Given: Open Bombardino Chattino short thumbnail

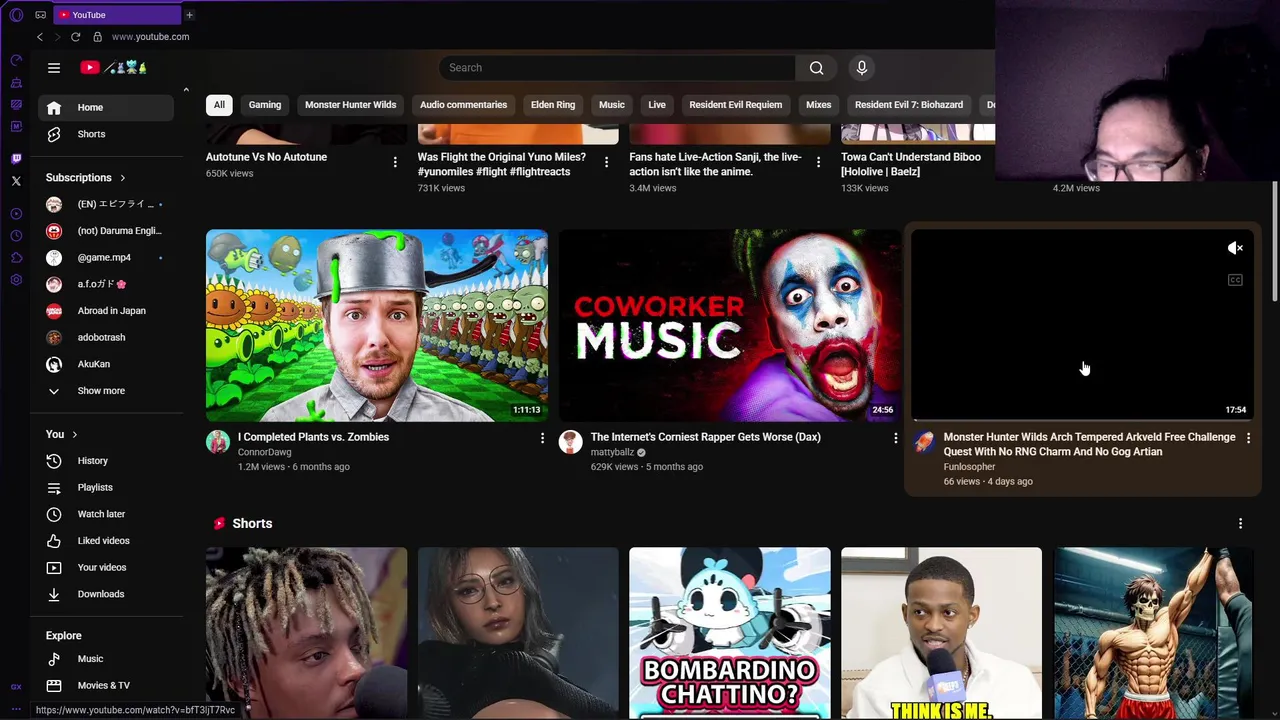Looking at the screenshot, I should (730, 633).
